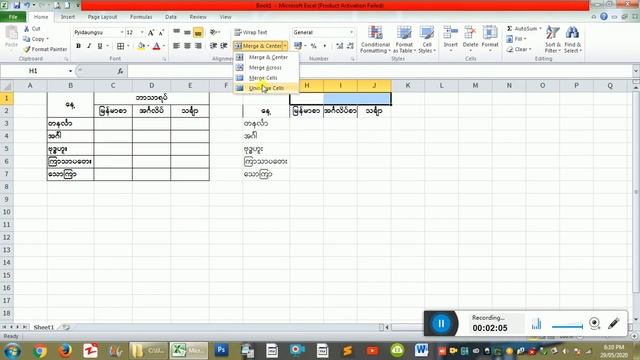The width and height of the screenshot is (640, 360).
Task: Click the Format Painter brush
Action: pyautogui.click(x=27, y=49)
